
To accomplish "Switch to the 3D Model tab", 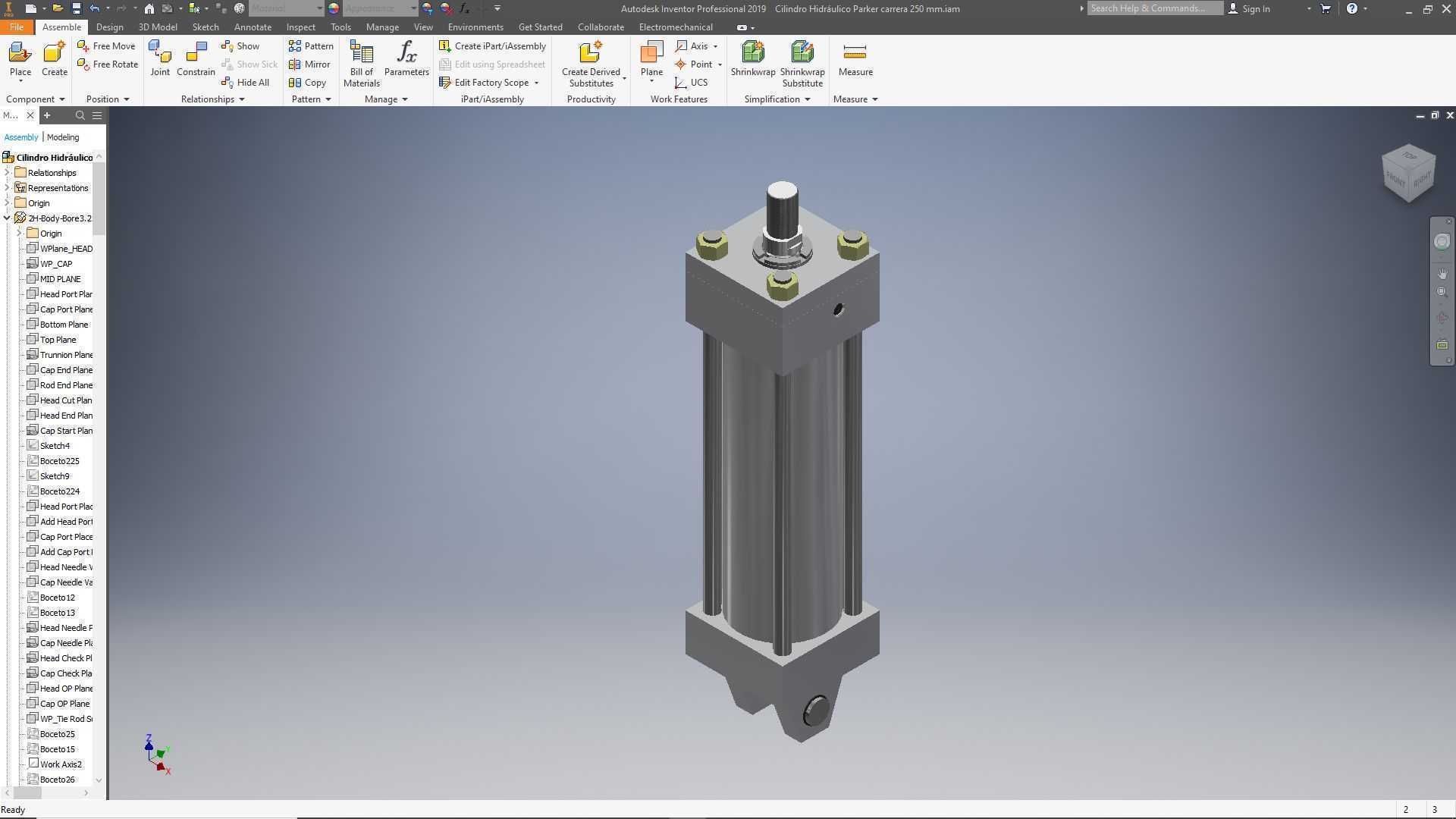I will click(x=158, y=27).
